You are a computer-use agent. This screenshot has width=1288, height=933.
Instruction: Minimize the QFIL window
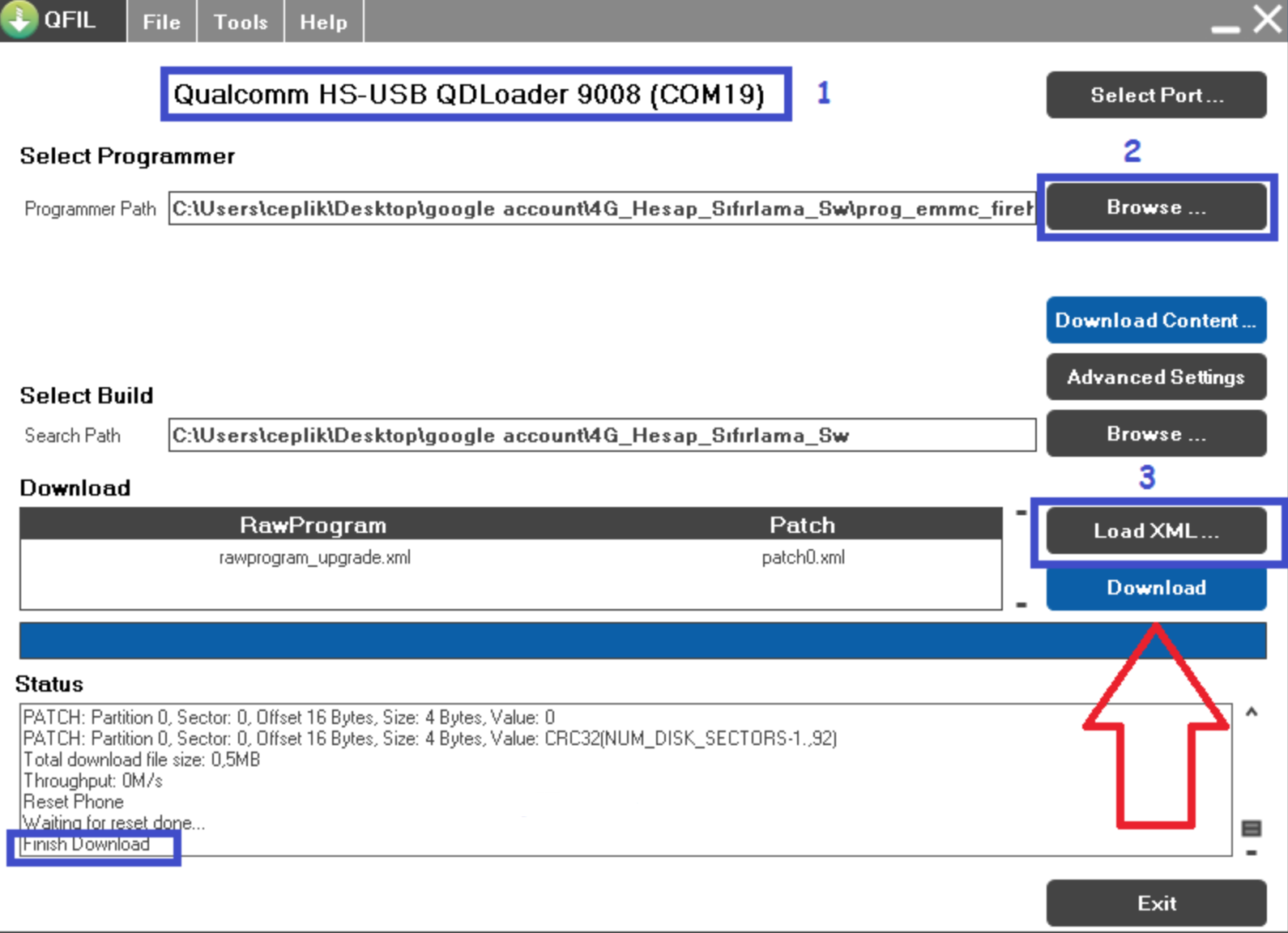point(1225,29)
